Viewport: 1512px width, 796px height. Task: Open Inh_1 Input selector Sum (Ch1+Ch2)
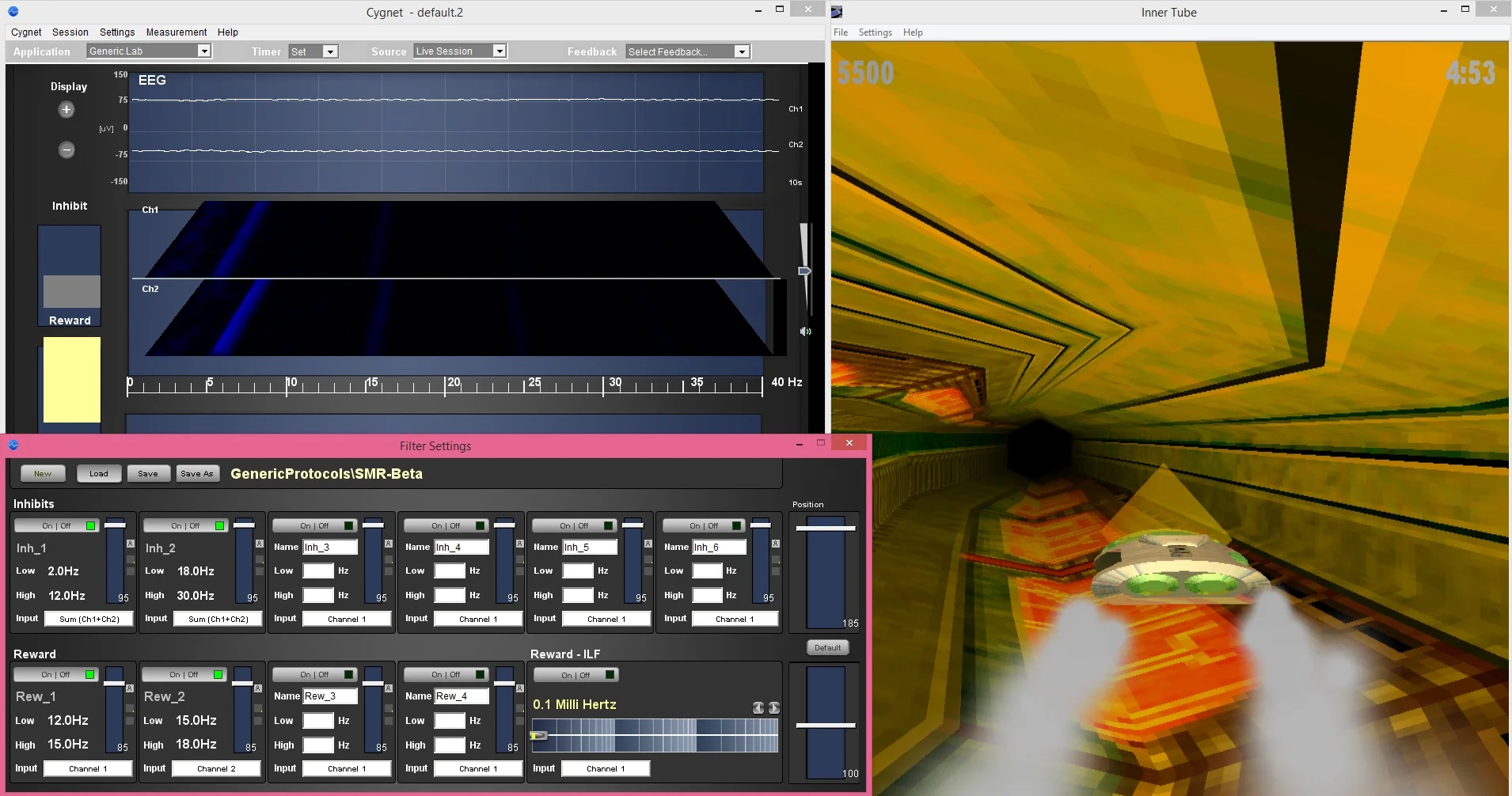(89, 619)
